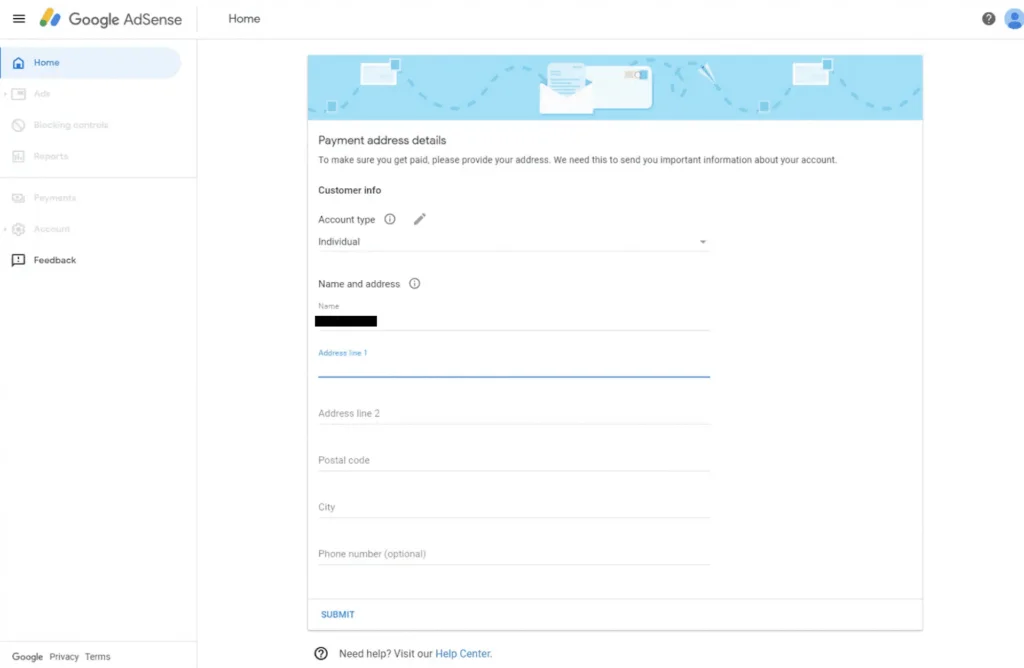Click the Payments sidebar icon
Screen dimensions: 1024x668
(18, 198)
